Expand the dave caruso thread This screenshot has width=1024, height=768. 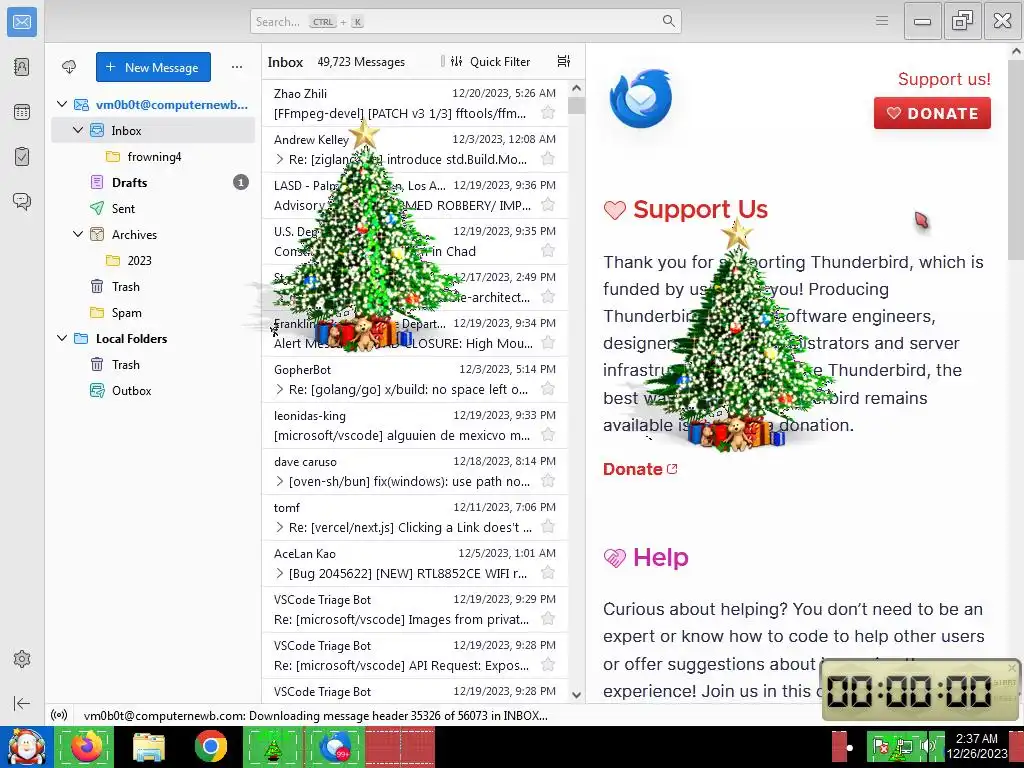pyautogui.click(x=280, y=481)
